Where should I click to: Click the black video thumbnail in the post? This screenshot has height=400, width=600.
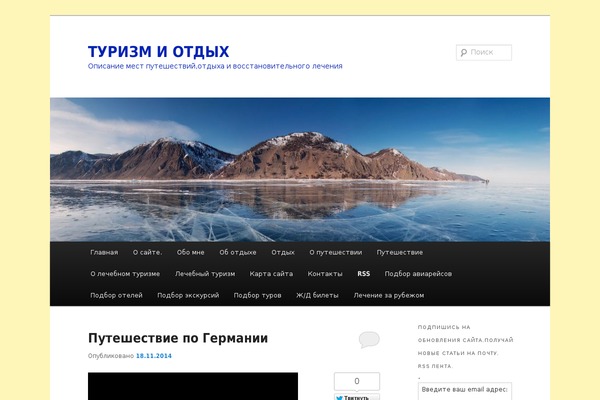click(193, 386)
